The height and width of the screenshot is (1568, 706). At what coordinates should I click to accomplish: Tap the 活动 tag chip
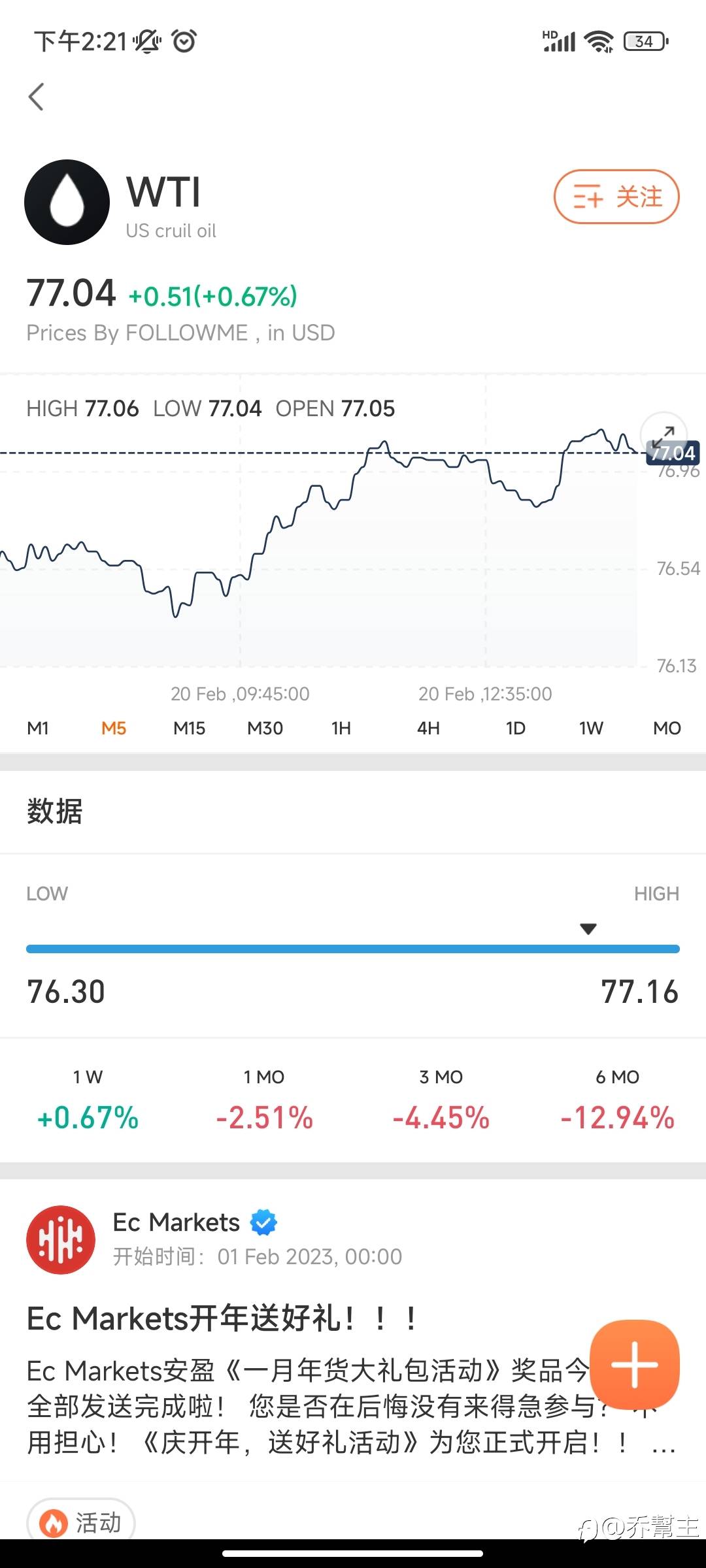click(x=81, y=1522)
